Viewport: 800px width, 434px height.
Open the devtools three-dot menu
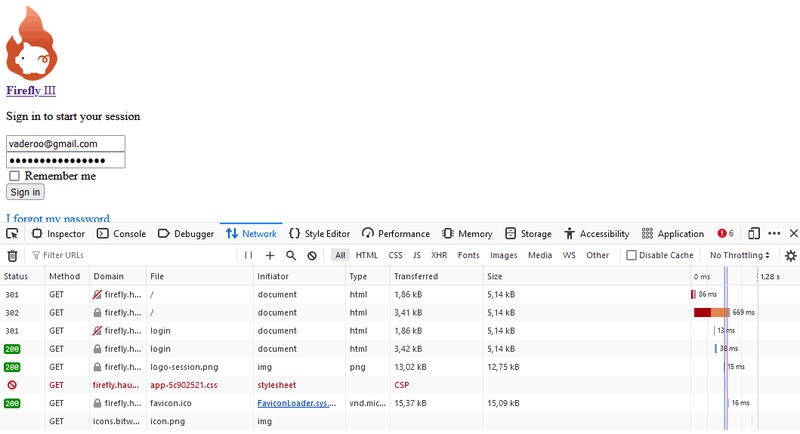774,234
